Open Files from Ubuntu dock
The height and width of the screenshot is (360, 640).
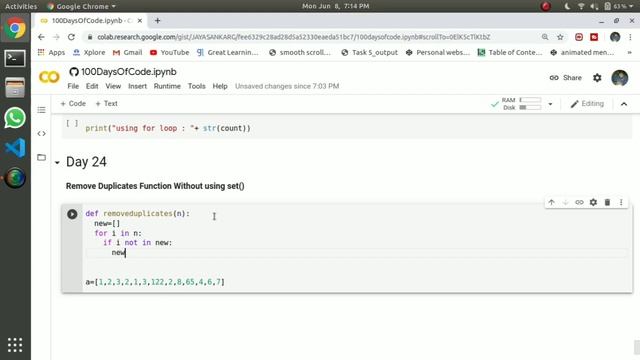click(x=15, y=88)
